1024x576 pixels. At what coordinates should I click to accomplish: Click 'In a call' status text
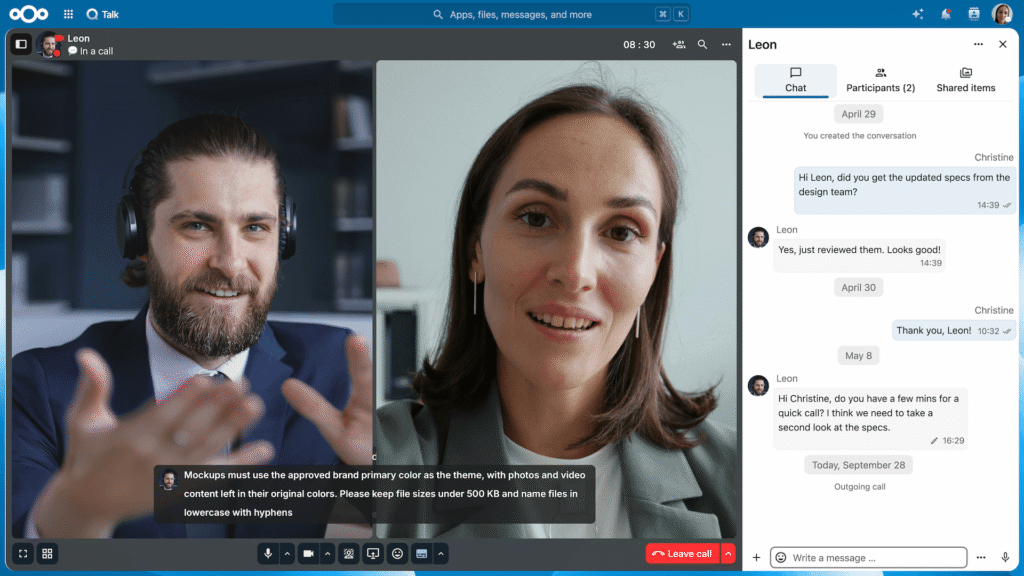click(x=96, y=51)
